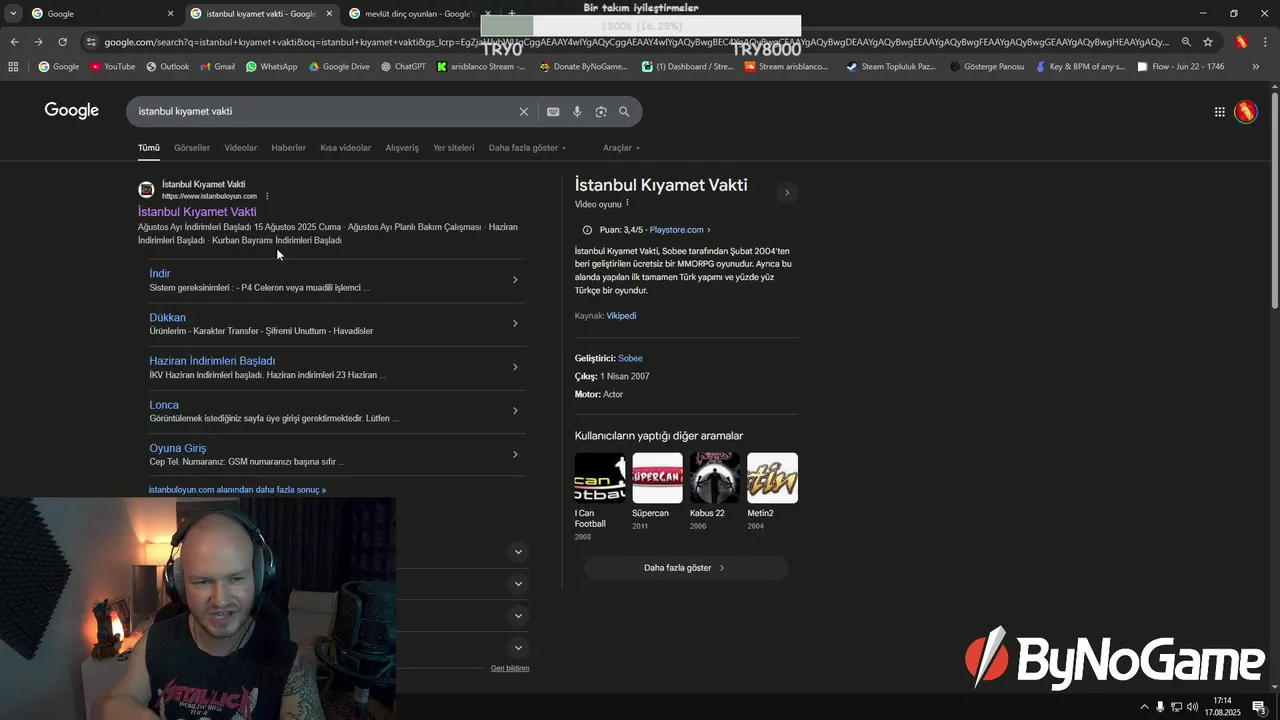The width and height of the screenshot is (1280, 720).
Task: Switch to the Yer siteleri tab
Action: [x=454, y=148]
